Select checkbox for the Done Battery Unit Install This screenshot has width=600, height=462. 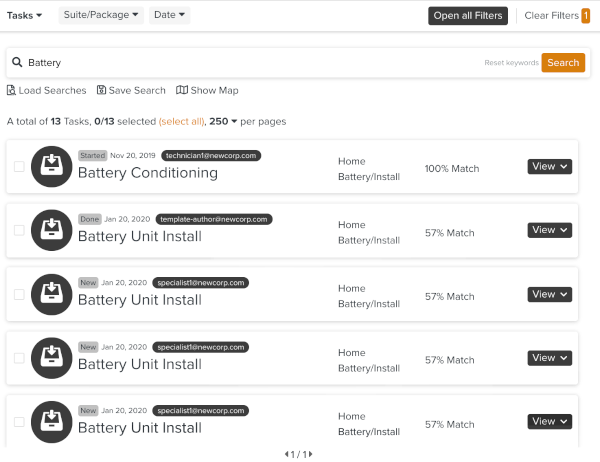pyautogui.click(x=19, y=230)
